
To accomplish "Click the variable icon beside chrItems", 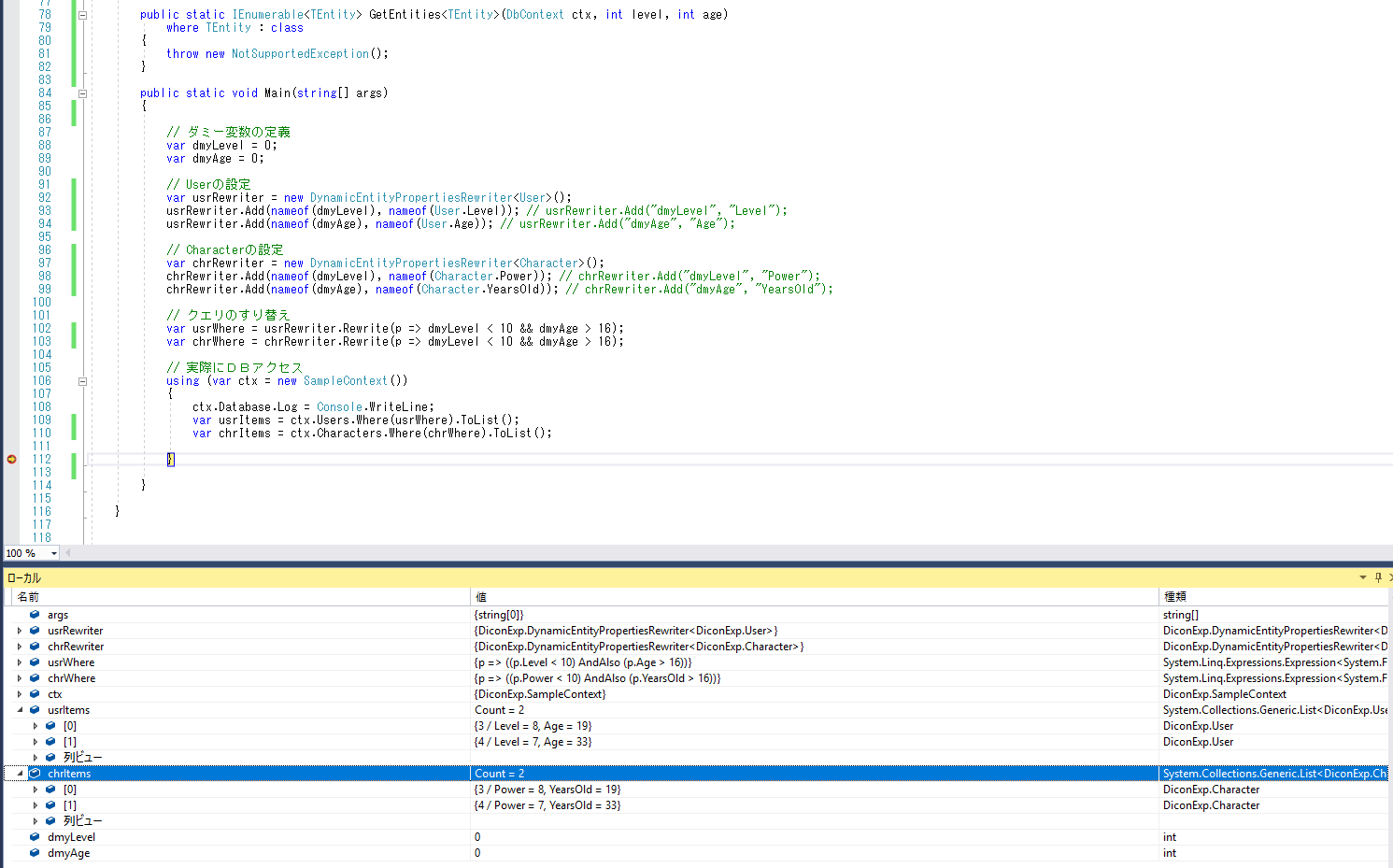I will 35,774.
